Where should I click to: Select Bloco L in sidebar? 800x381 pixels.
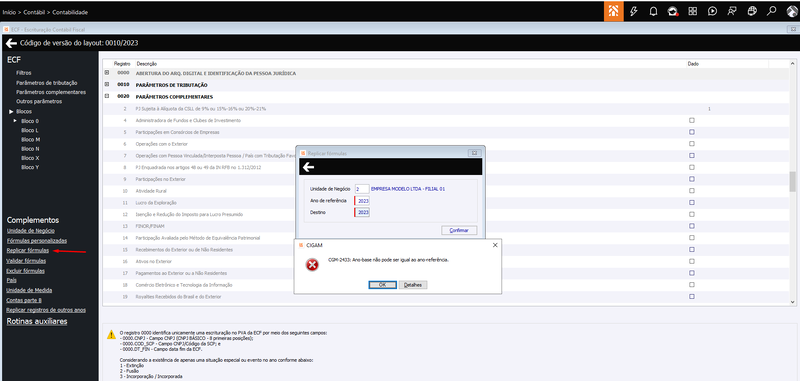pos(30,131)
